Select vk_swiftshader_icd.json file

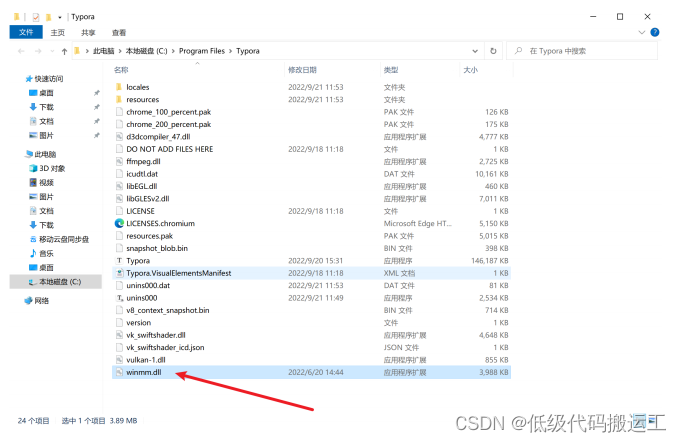tap(165, 347)
